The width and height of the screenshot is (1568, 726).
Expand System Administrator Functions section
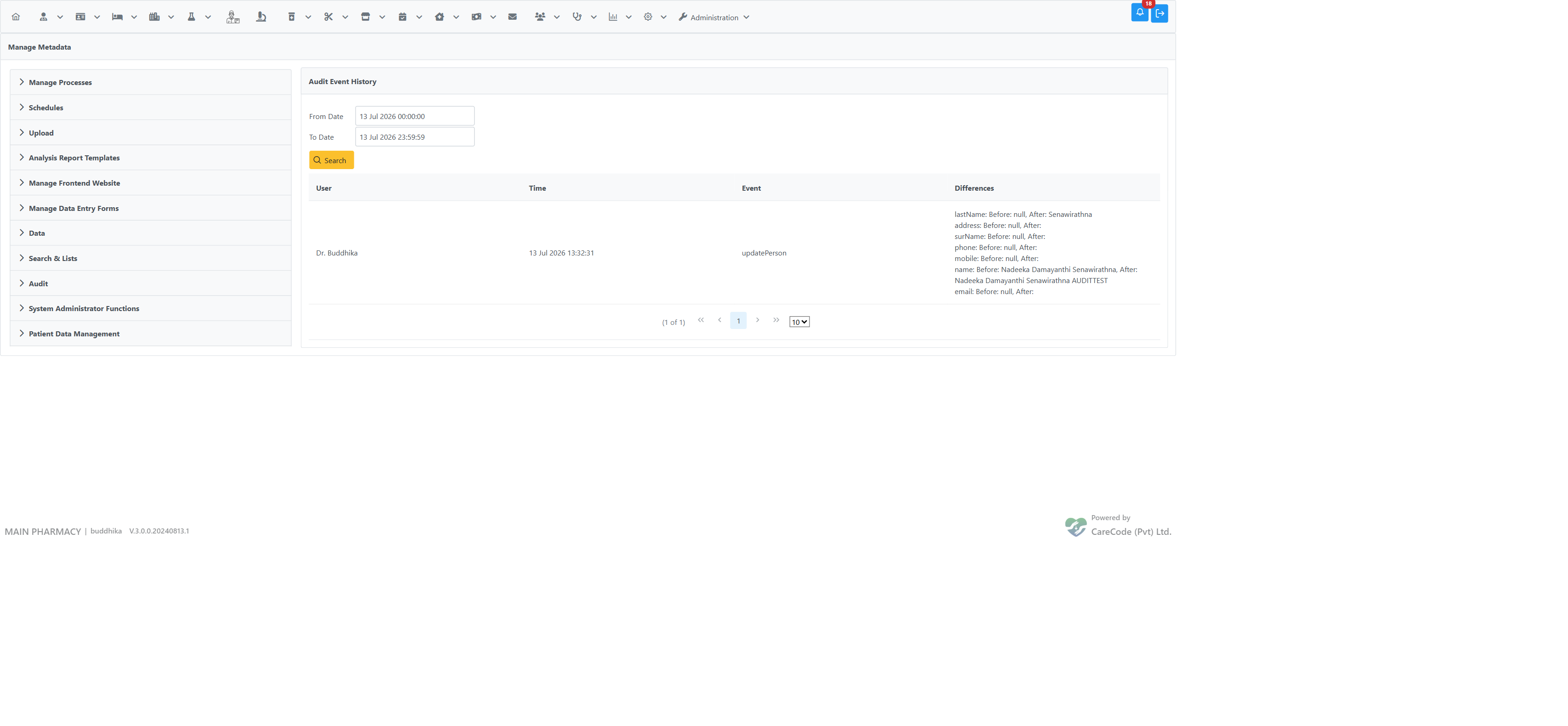(x=150, y=308)
